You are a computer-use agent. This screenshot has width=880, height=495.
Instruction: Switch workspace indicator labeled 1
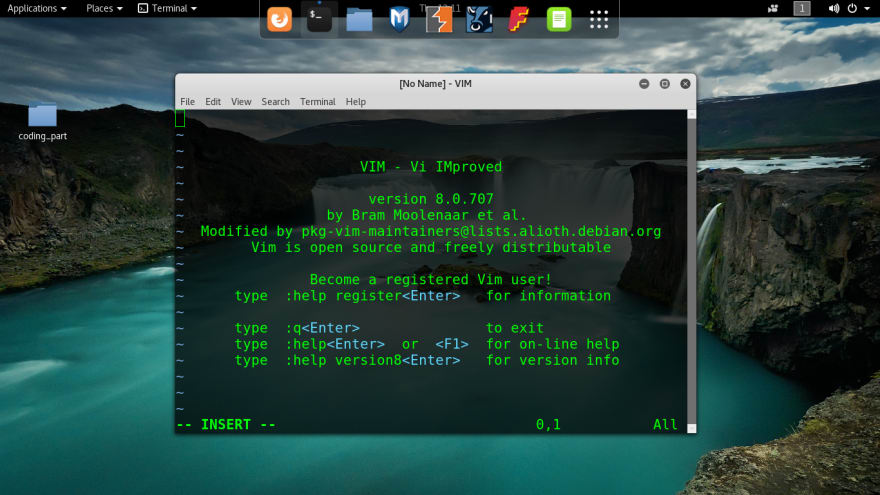click(802, 8)
